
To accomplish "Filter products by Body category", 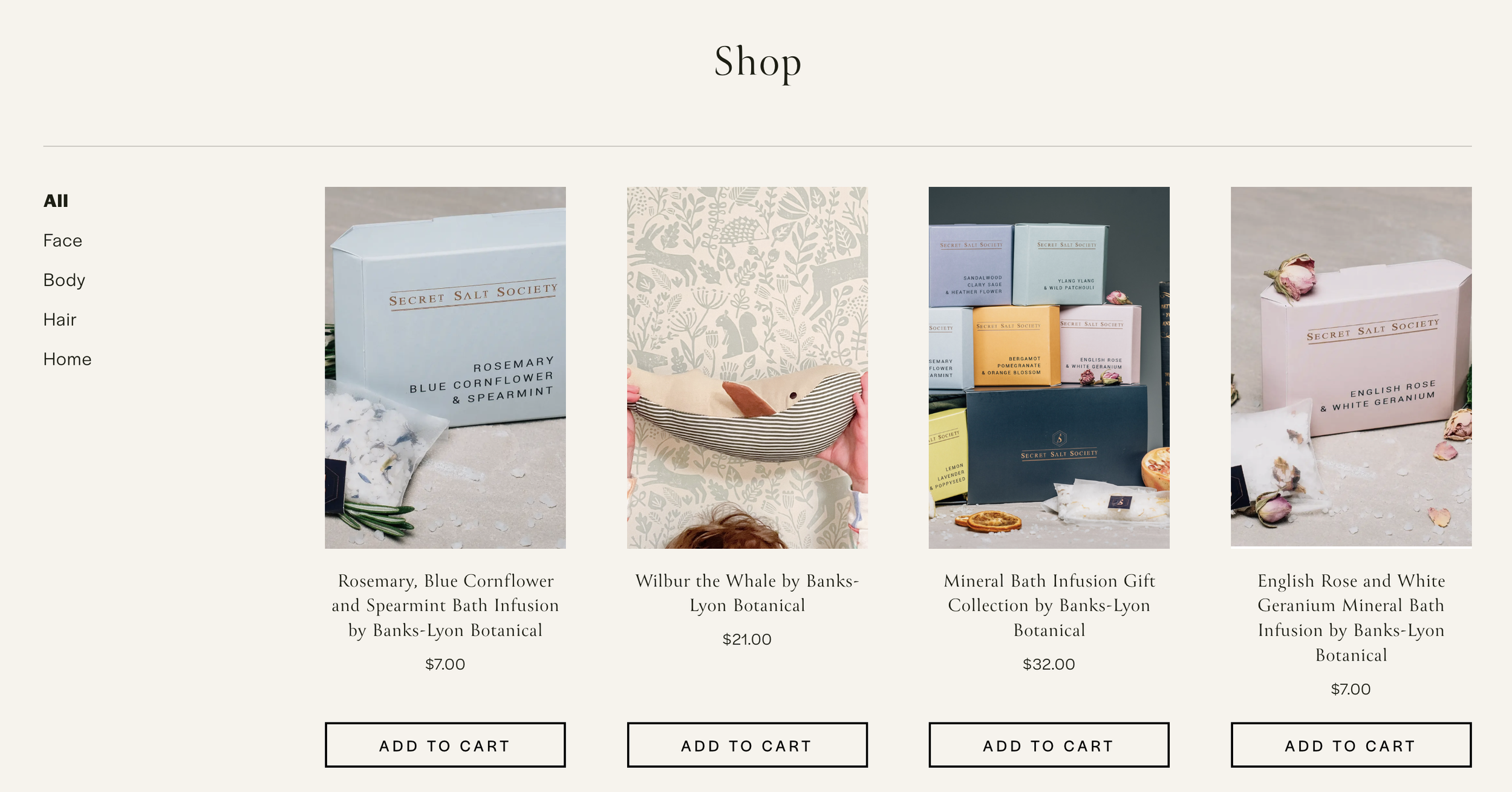I will click(x=64, y=280).
